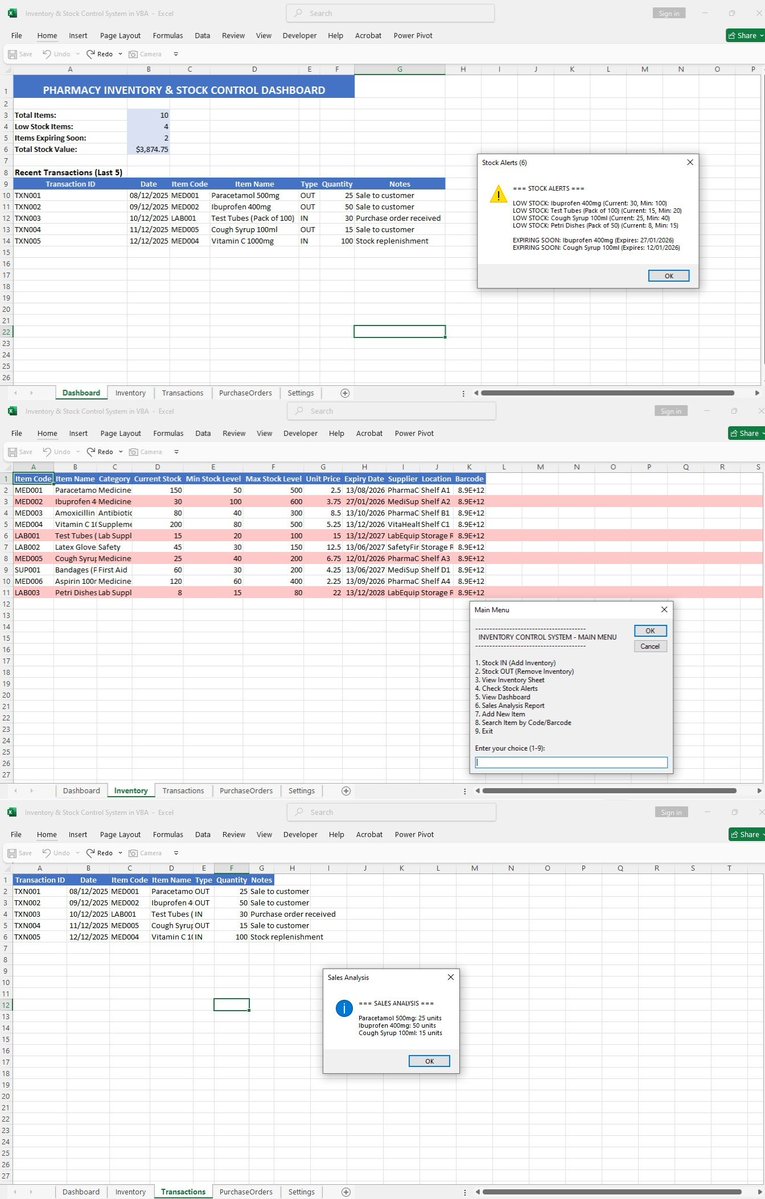Click Excel logo icon in Inventory window title bar
Image resolution: width=765 pixels, height=1199 pixels.
[x=12, y=411]
